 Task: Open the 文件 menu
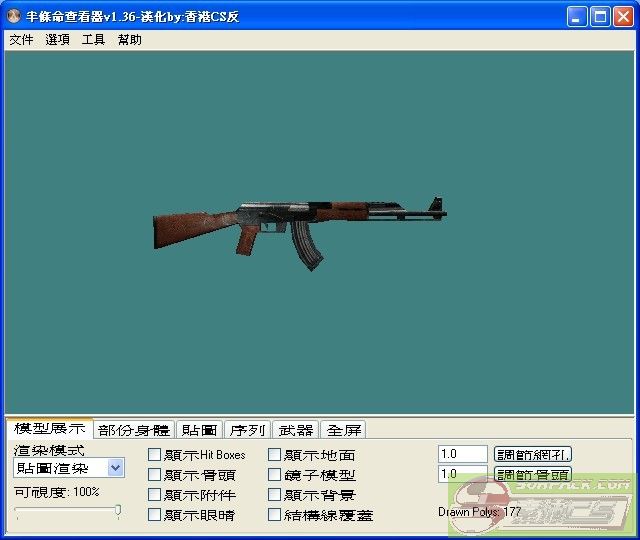21,40
